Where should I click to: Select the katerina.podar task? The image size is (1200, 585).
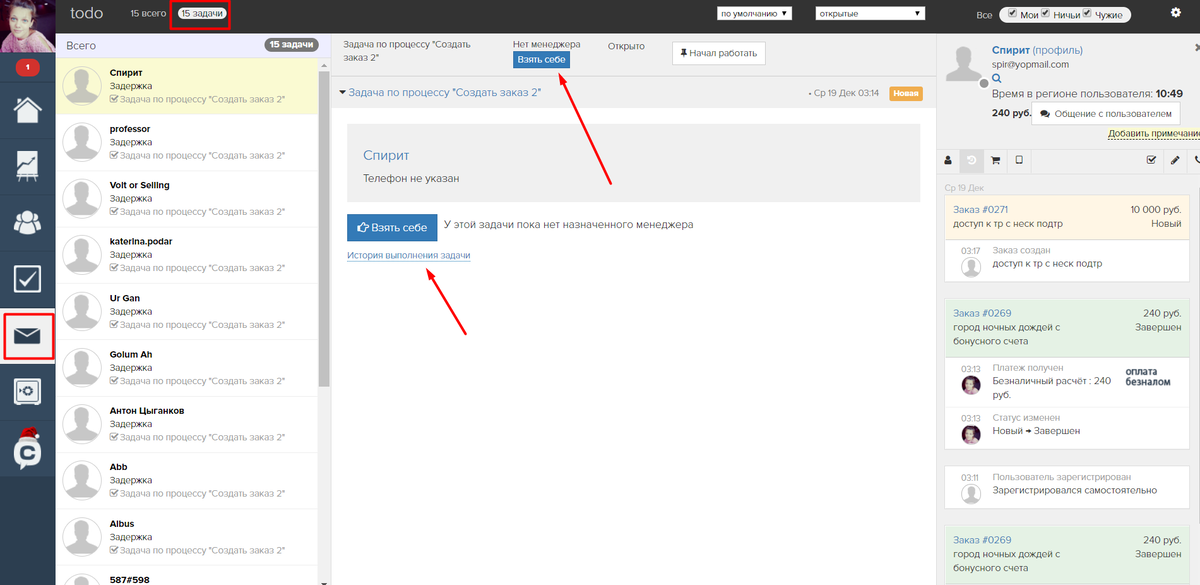point(188,254)
